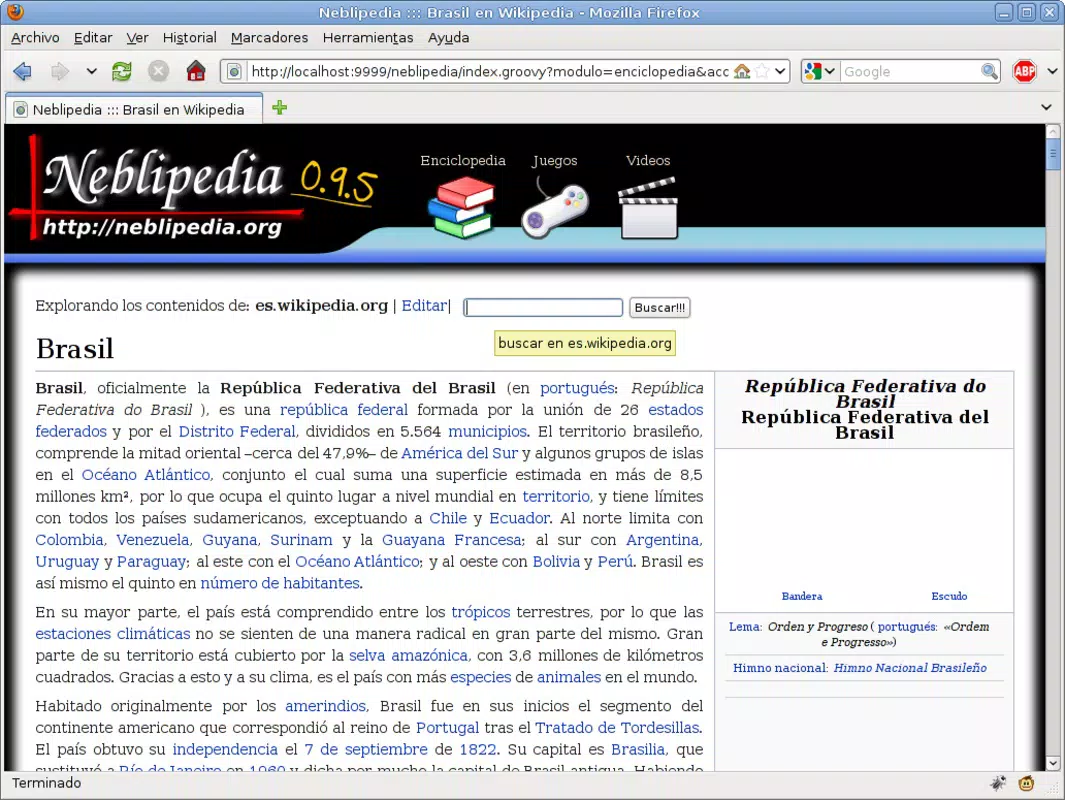Click the Google search box
The image size is (1065, 800).
[x=910, y=71]
